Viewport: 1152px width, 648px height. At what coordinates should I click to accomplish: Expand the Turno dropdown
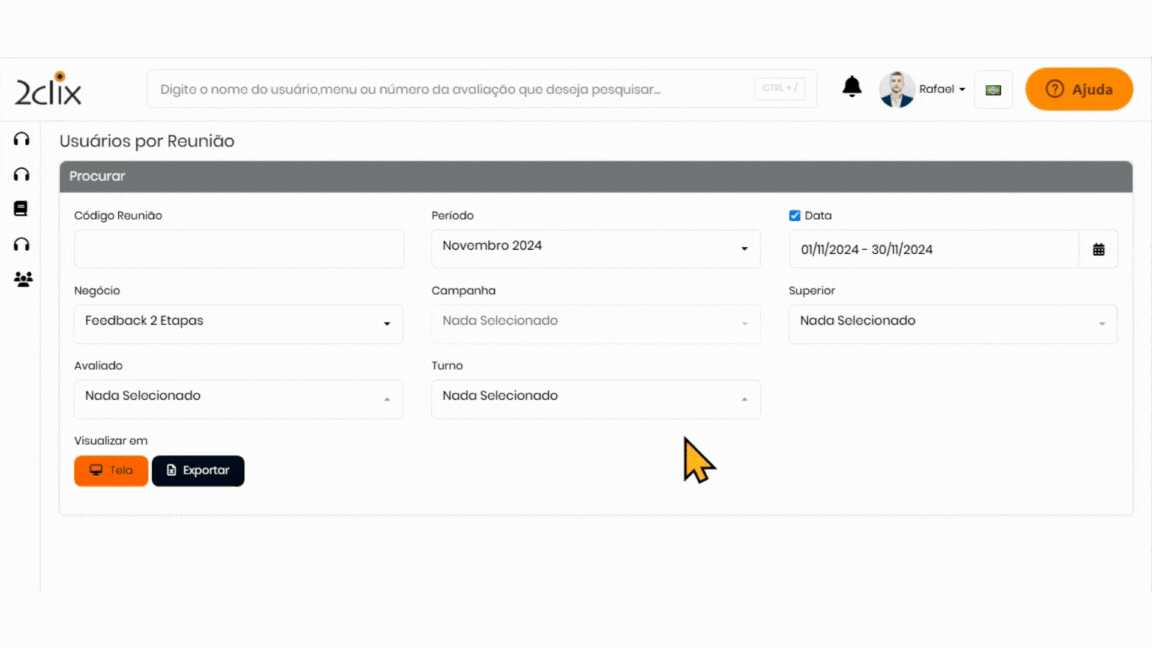click(x=595, y=397)
